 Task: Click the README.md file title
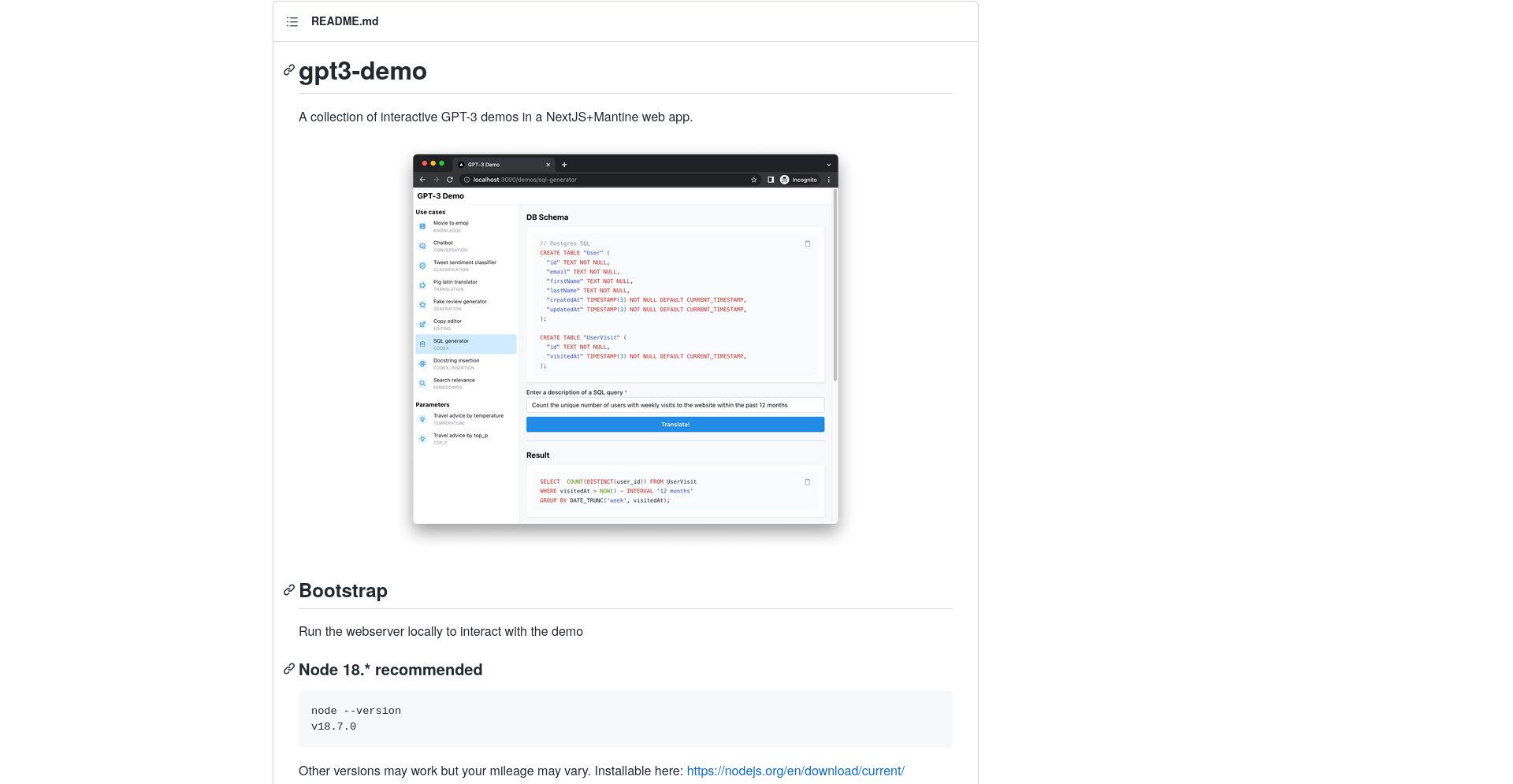click(x=344, y=21)
